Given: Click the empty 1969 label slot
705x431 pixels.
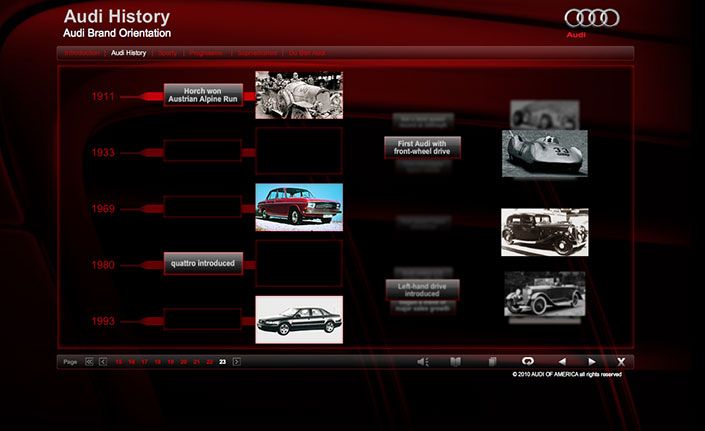Looking at the screenshot, I should pos(203,207).
